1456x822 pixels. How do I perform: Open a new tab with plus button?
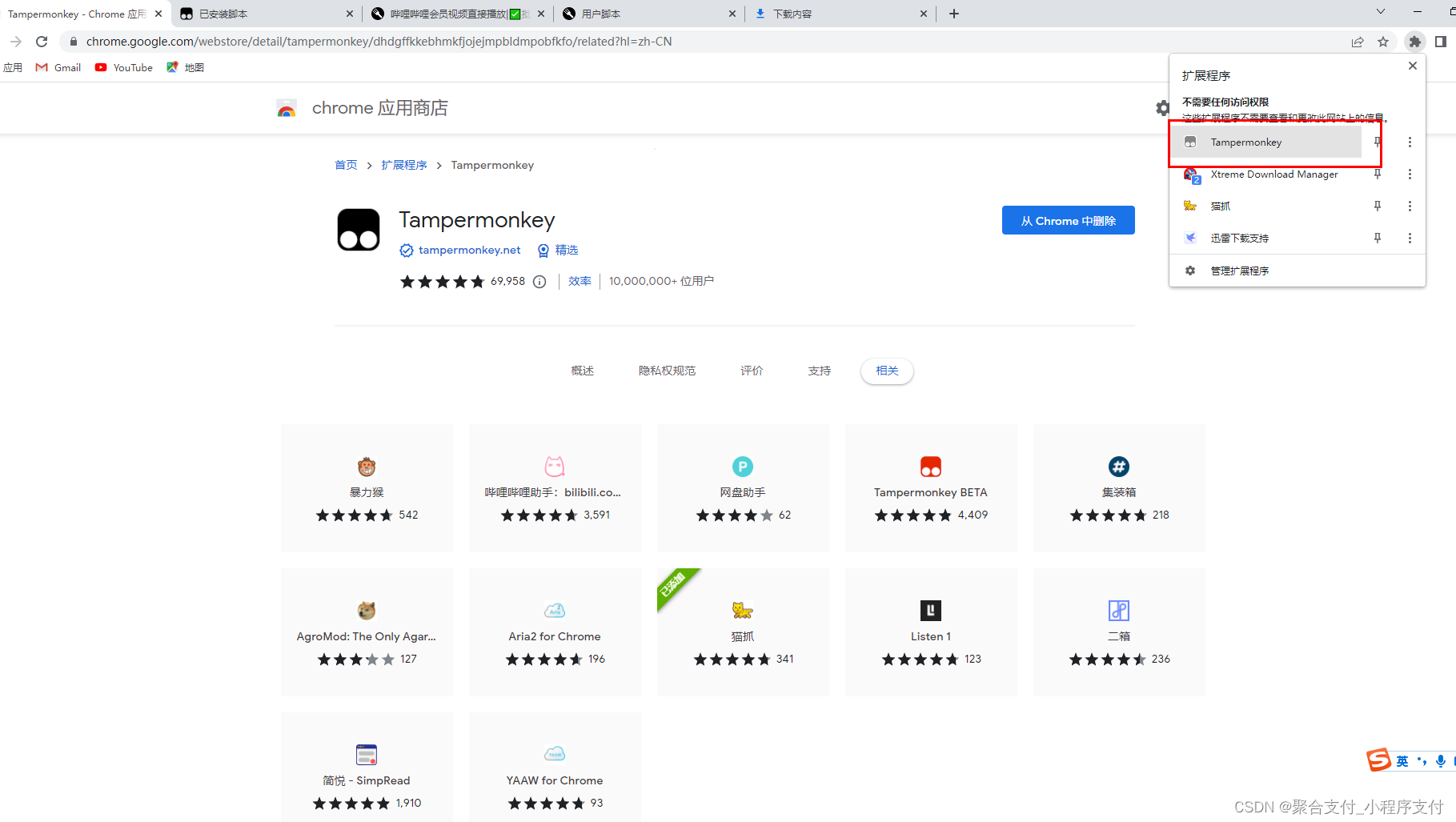click(x=954, y=14)
